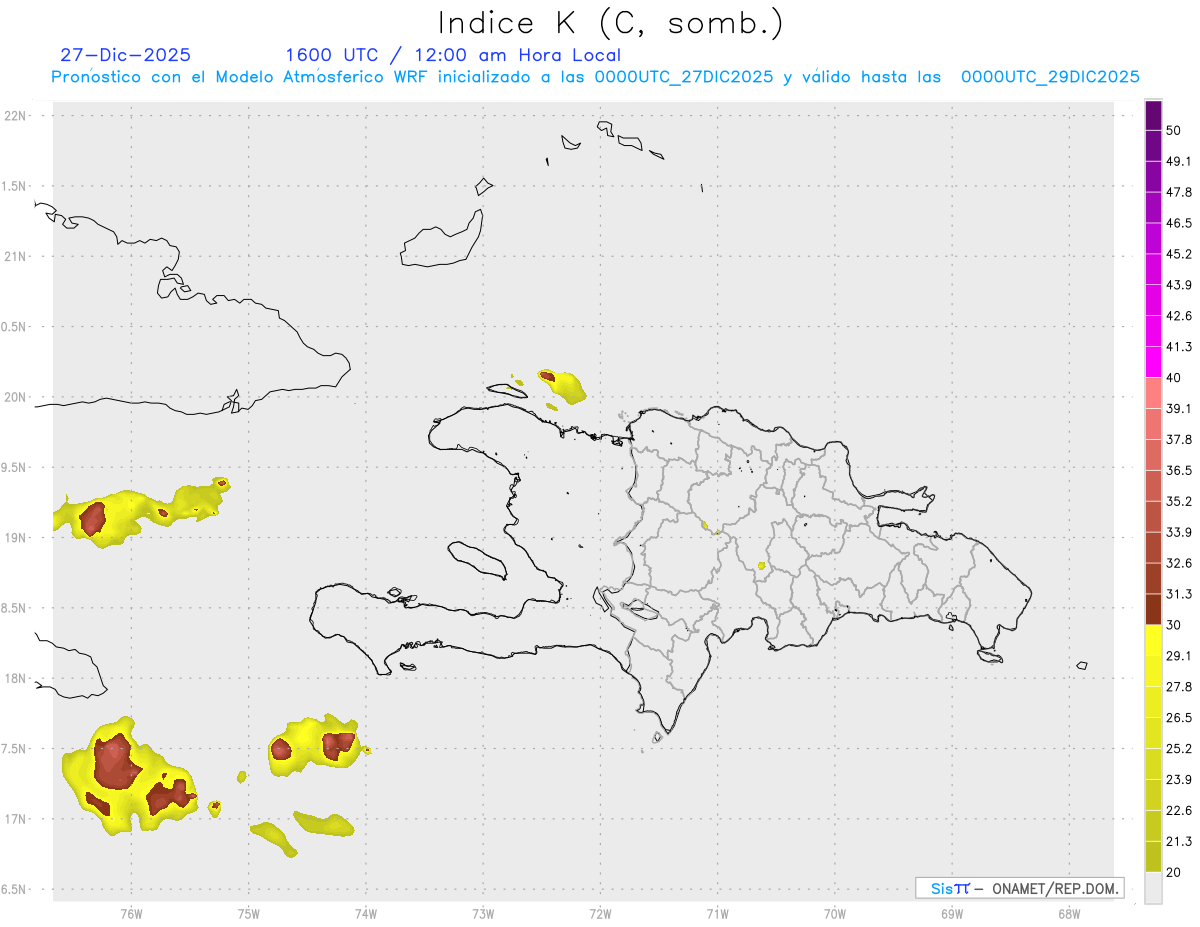Click the colorbar value "49.1"

[x=1179, y=161]
